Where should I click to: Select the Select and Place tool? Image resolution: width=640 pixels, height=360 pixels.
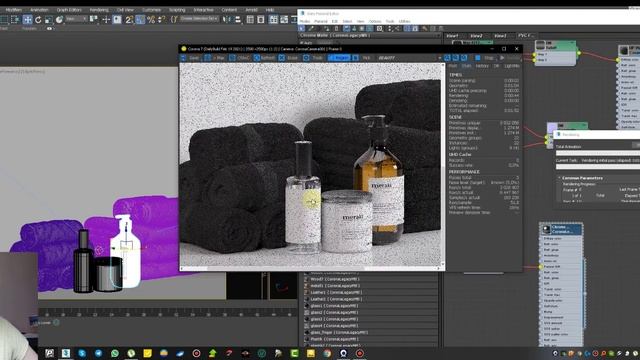[x=60, y=19]
